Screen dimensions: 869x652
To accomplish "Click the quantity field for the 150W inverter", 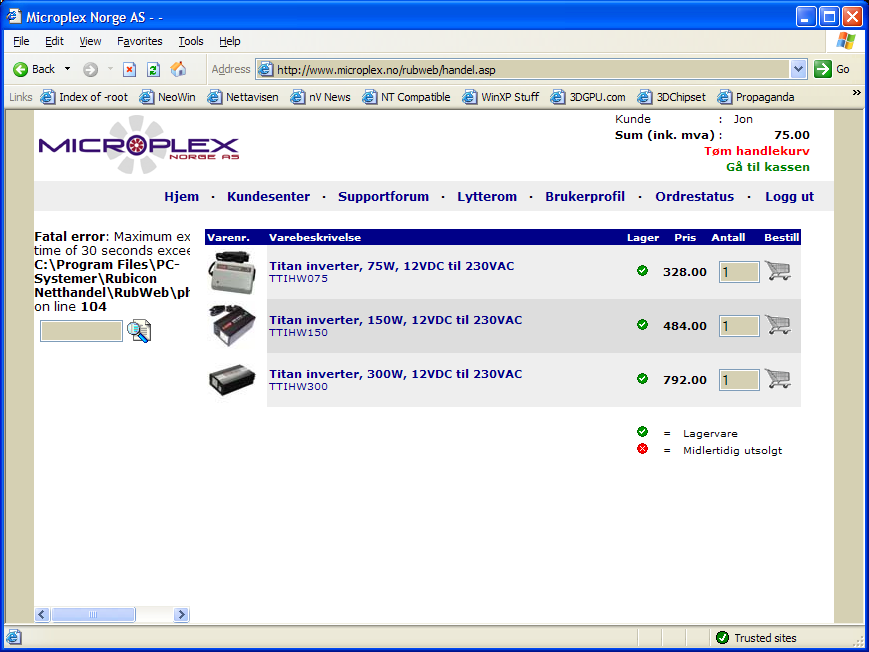I will [739, 326].
